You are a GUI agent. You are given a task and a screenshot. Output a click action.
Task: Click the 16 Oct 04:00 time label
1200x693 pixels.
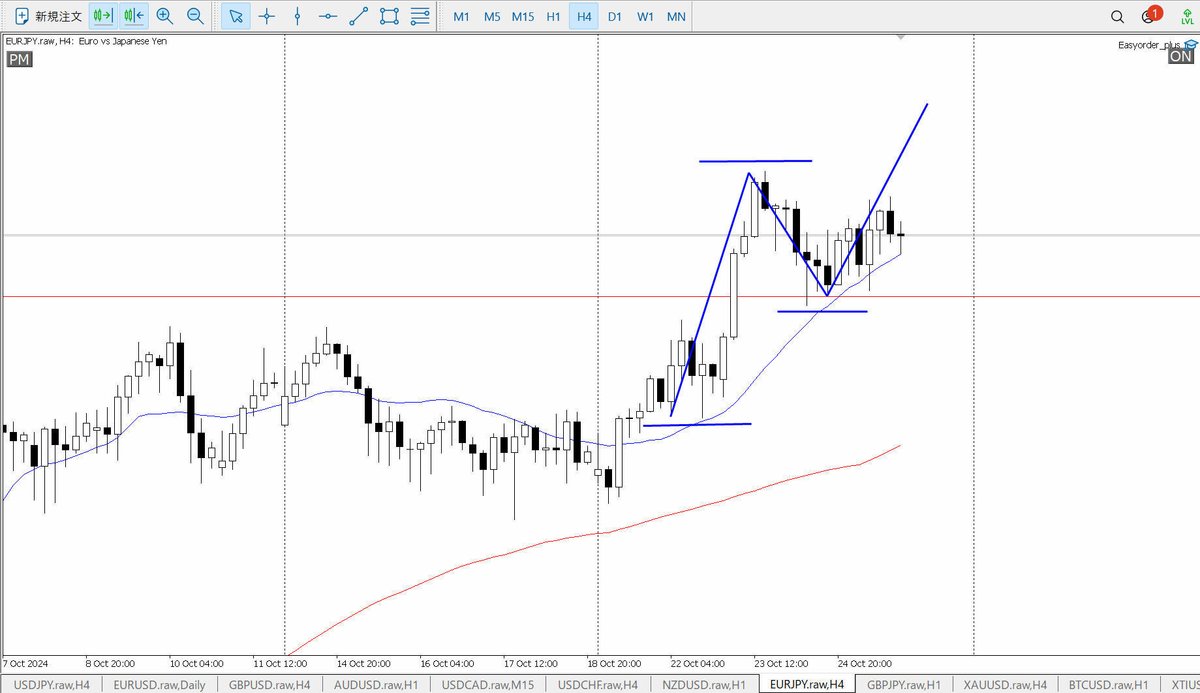point(447,663)
